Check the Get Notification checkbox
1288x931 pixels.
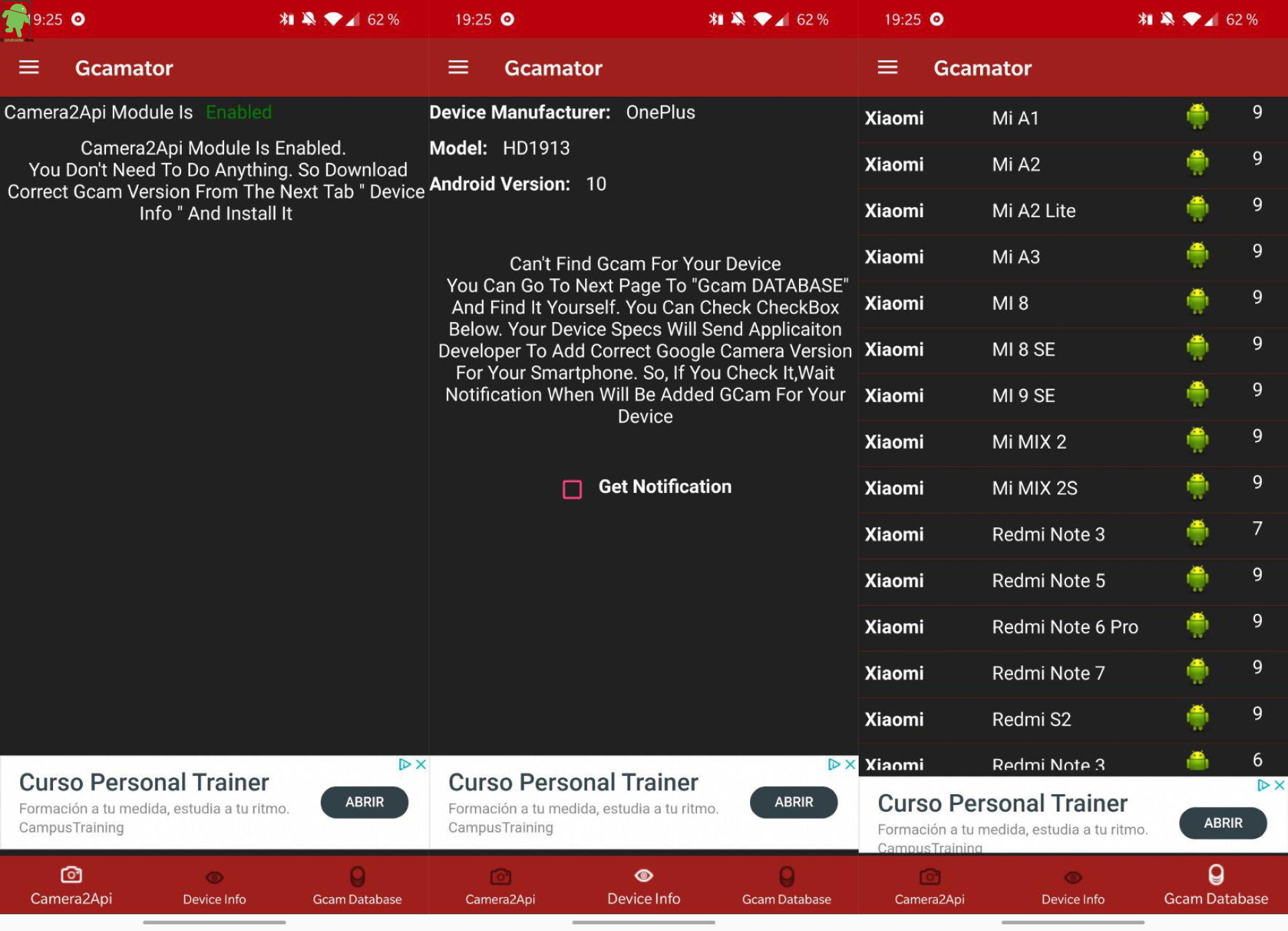click(572, 489)
